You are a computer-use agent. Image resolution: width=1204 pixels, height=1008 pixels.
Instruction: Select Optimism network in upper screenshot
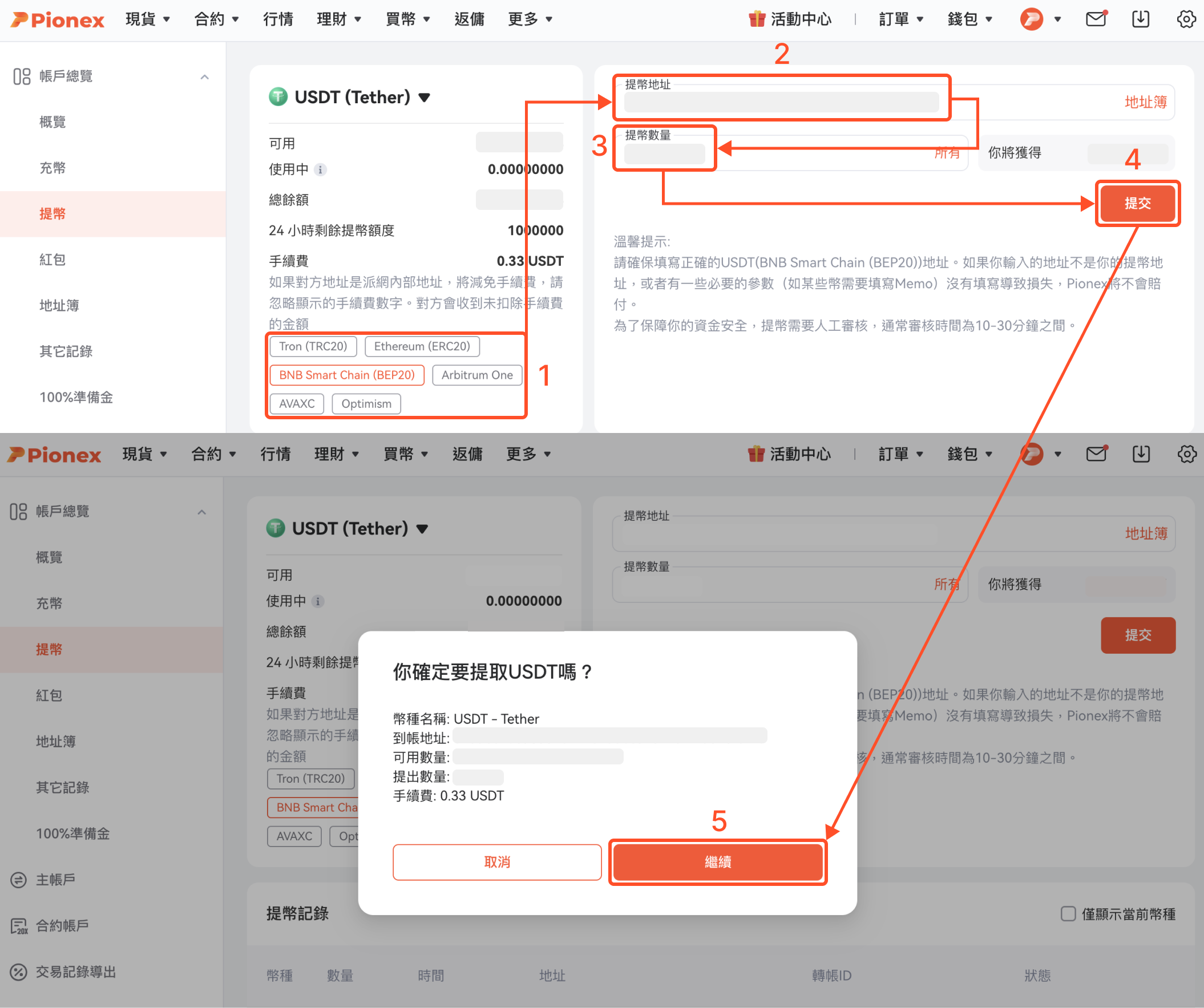tap(366, 403)
